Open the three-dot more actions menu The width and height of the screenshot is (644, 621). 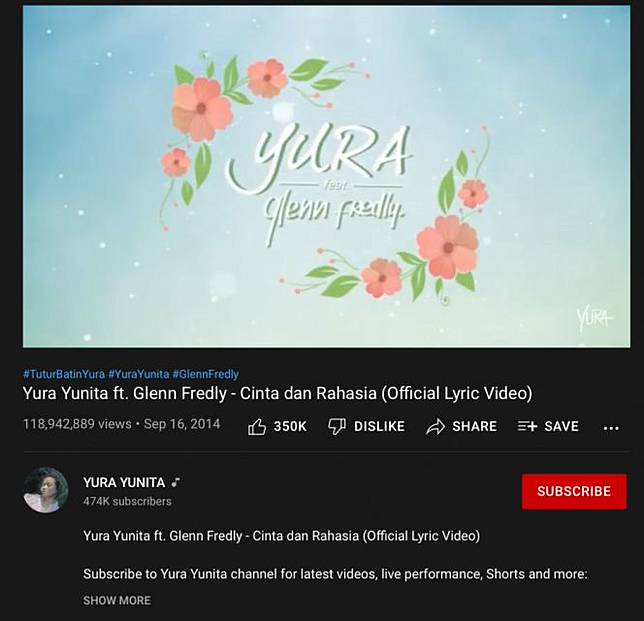pos(611,428)
